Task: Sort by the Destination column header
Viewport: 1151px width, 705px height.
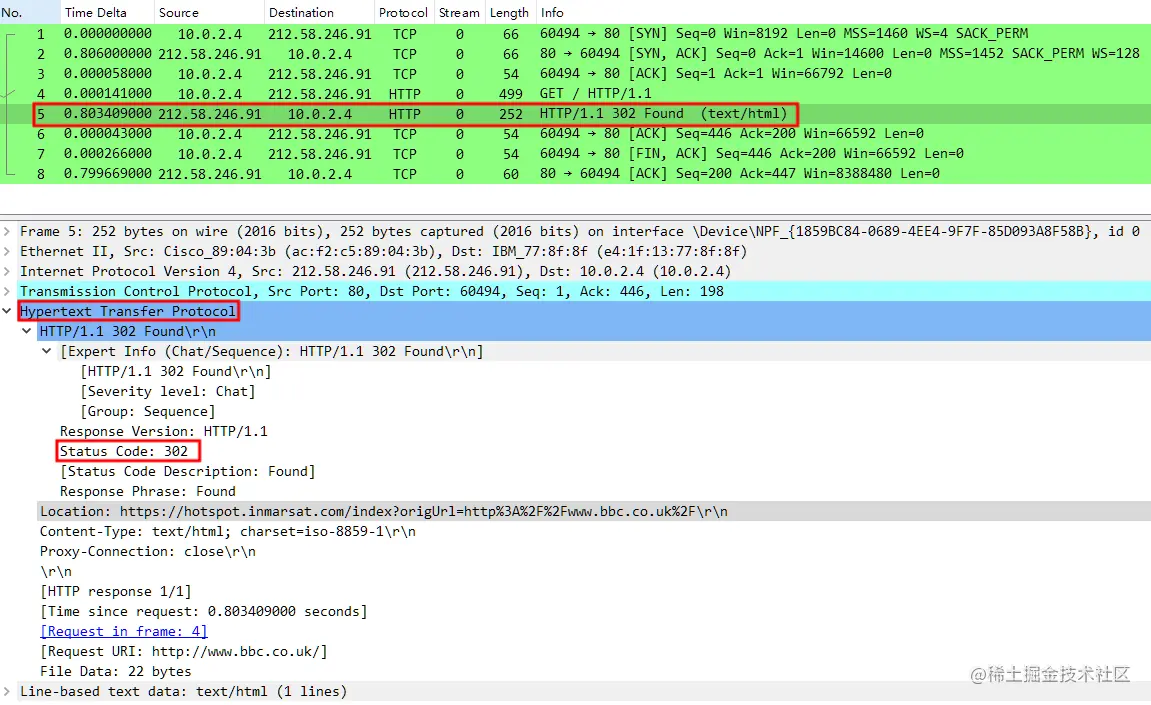Action: 319,12
